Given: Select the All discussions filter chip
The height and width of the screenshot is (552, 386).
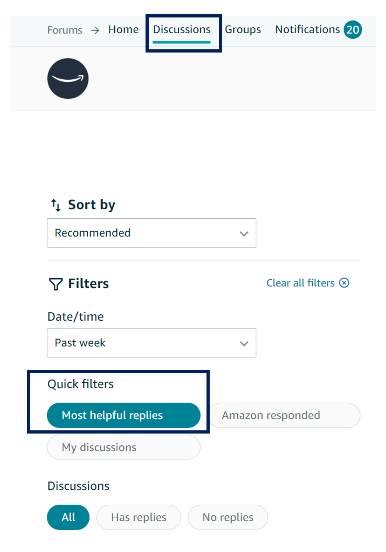Looking at the screenshot, I should click(x=68, y=517).
